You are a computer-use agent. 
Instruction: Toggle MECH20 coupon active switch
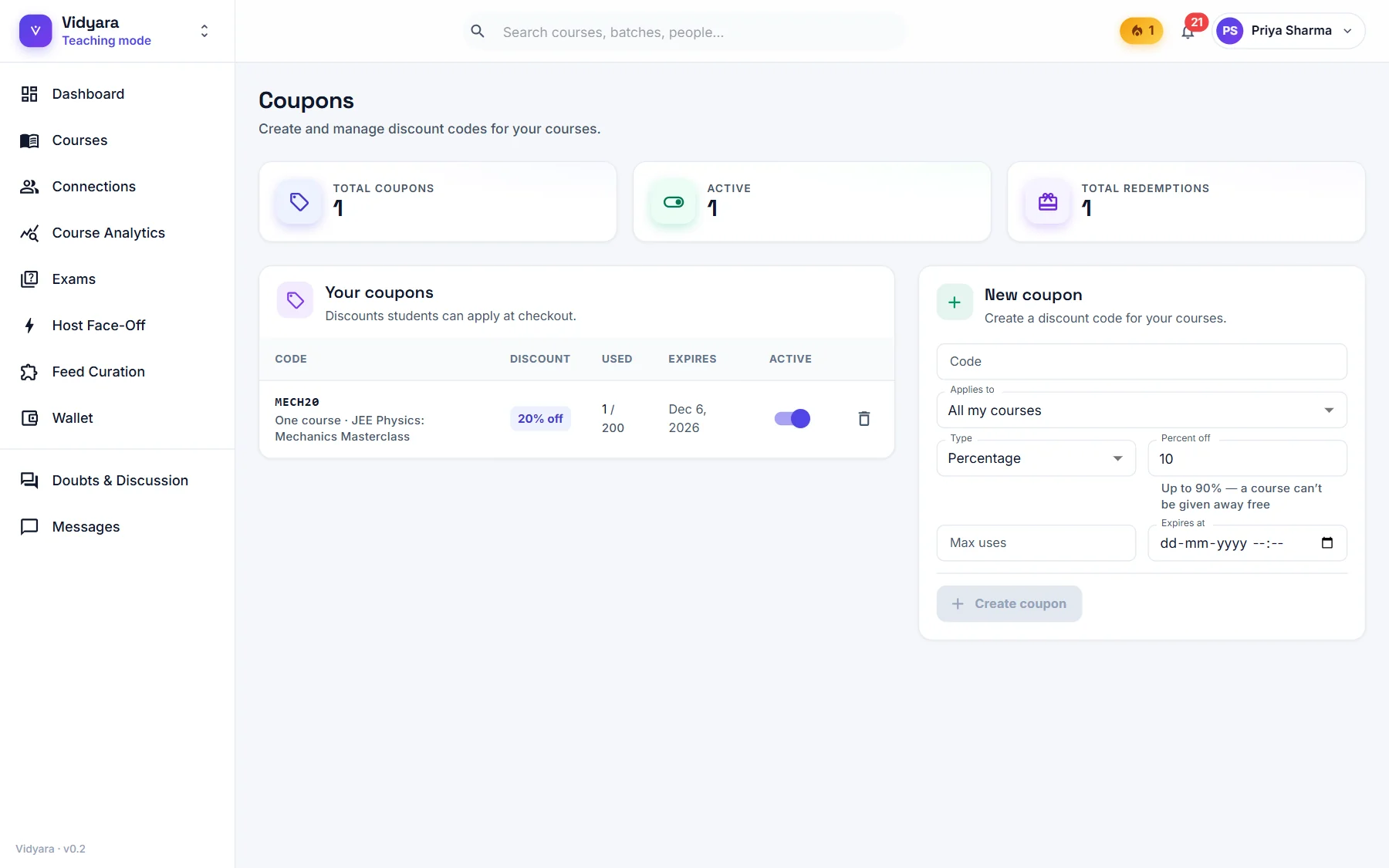tap(792, 418)
